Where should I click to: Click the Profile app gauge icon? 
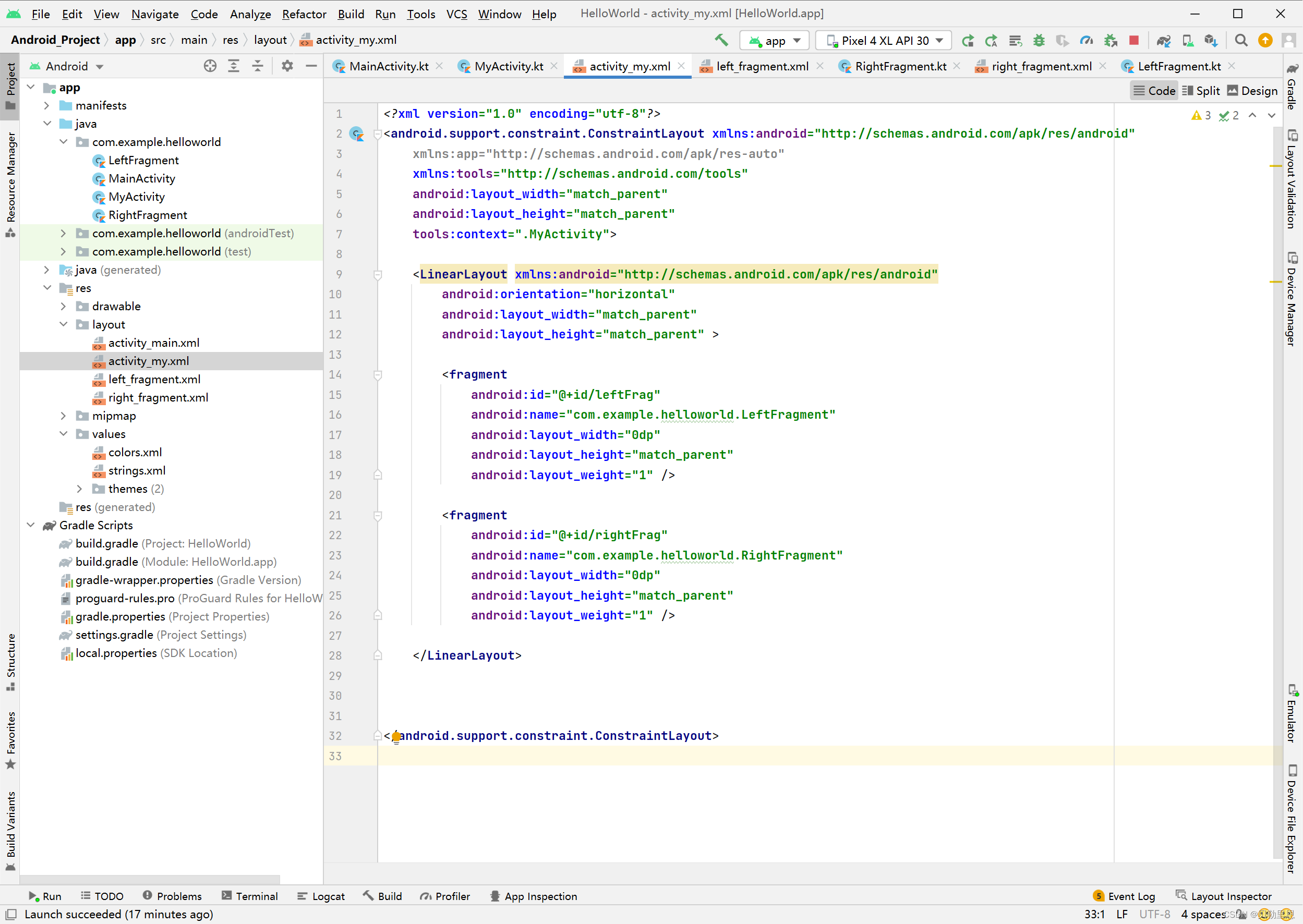[x=1086, y=40]
